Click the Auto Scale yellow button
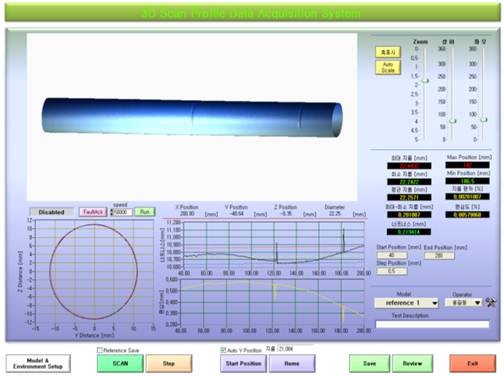Image resolution: width=504 pixels, height=376 pixels. pyautogui.click(x=388, y=67)
